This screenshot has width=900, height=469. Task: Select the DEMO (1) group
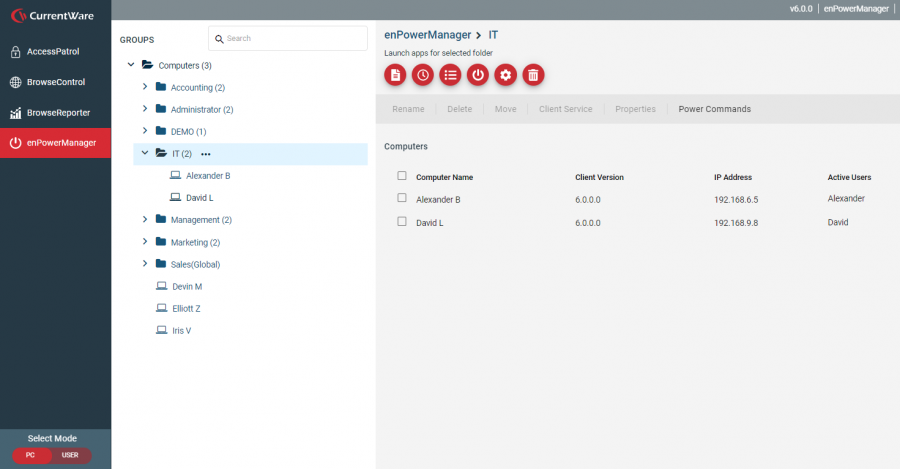(188, 131)
